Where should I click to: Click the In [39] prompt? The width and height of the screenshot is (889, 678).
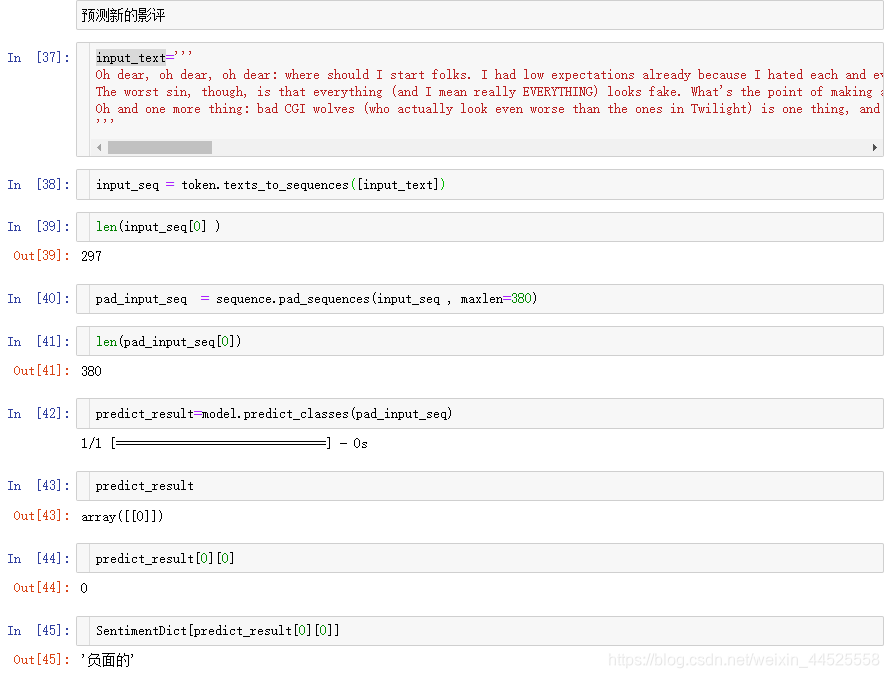coord(39,227)
